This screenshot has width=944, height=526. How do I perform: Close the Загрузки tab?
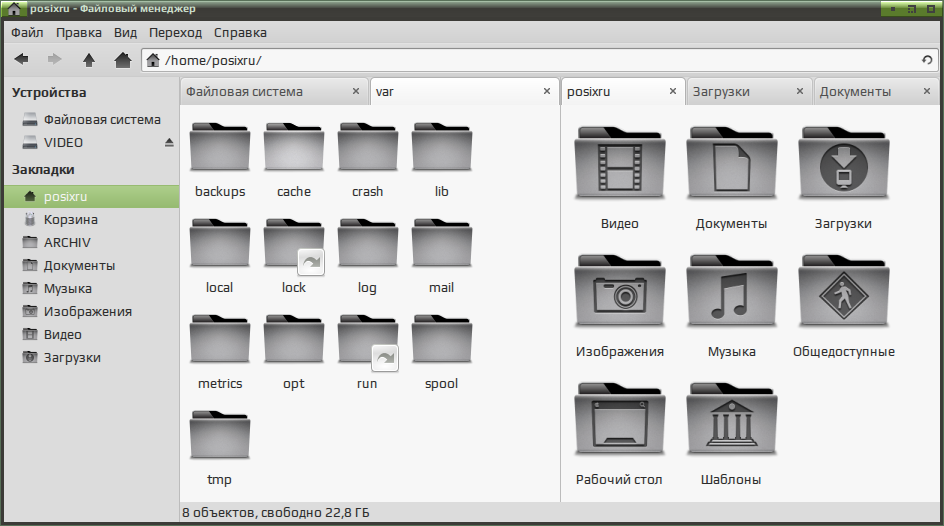800,91
